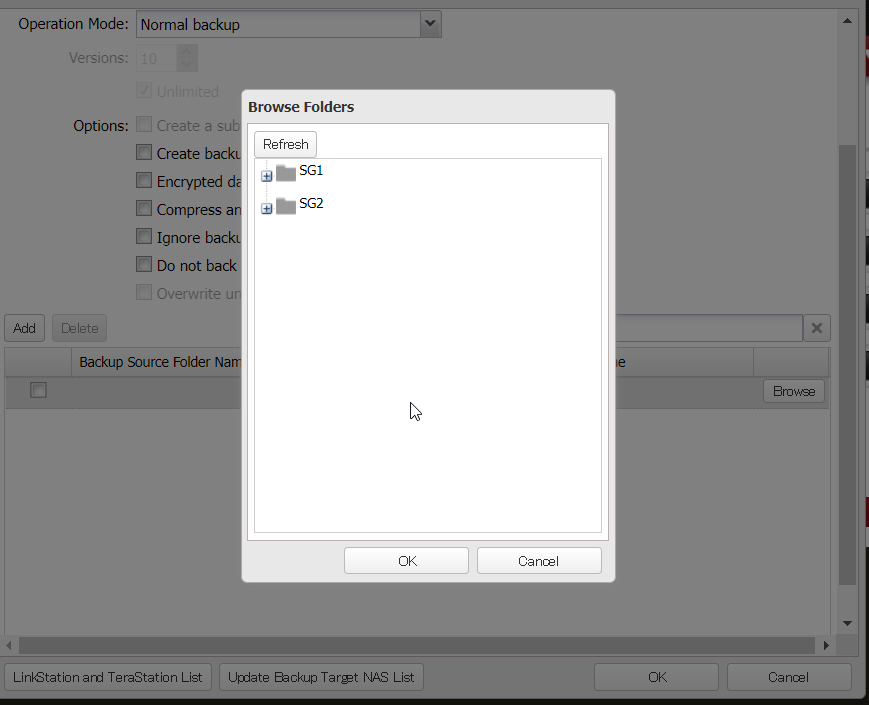
Task: Click Update Backup Target NAS List
Action: point(321,677)
